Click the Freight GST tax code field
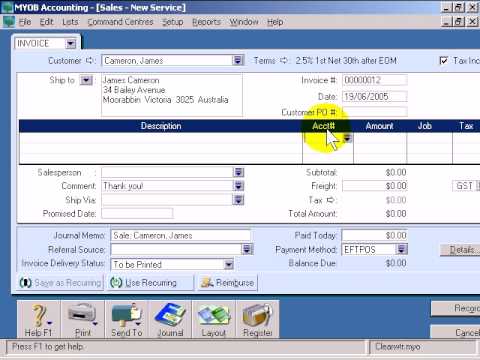Image resolution: width=480 pixels, height=360 pixels. tap(465, 186)
